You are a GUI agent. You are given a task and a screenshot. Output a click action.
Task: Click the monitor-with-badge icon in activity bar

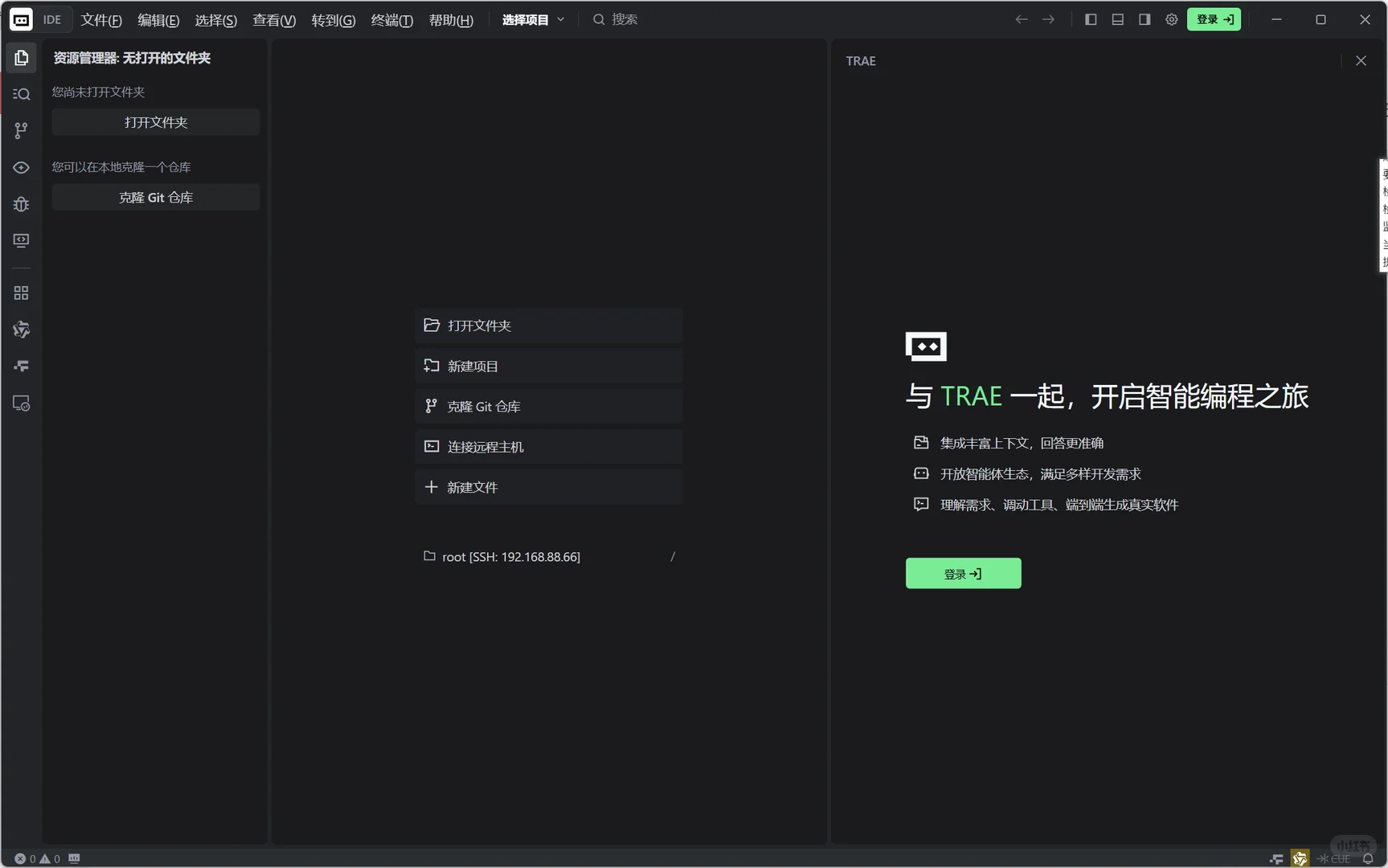tap(21, 403)
